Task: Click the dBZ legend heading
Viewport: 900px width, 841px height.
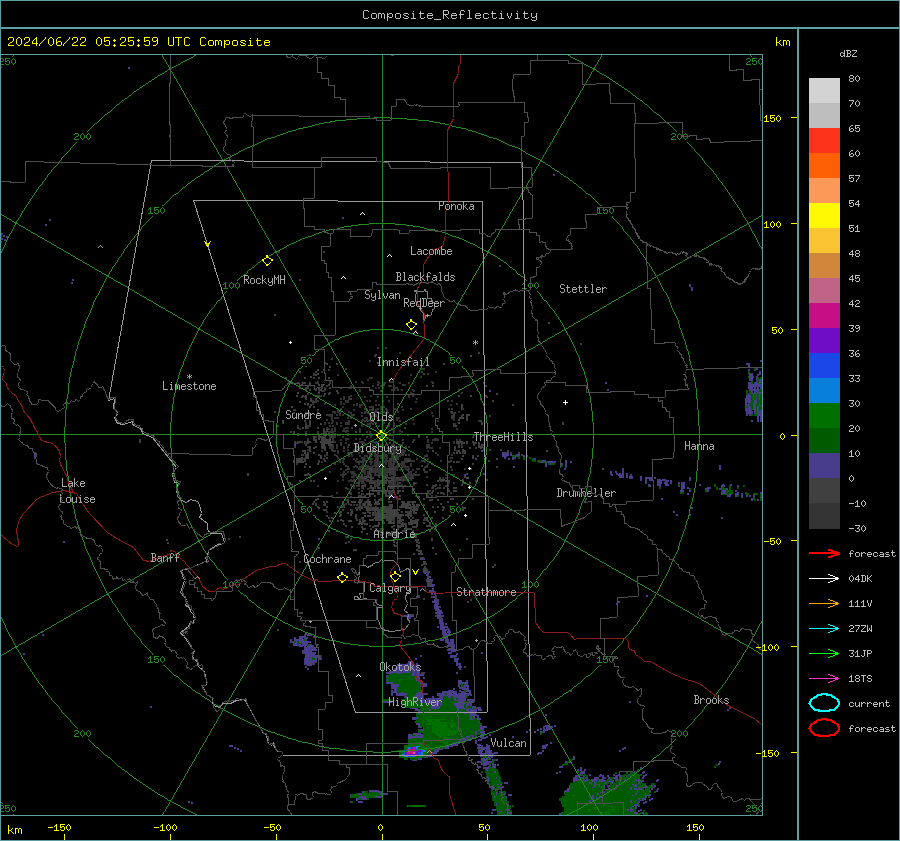Action: 848,53
